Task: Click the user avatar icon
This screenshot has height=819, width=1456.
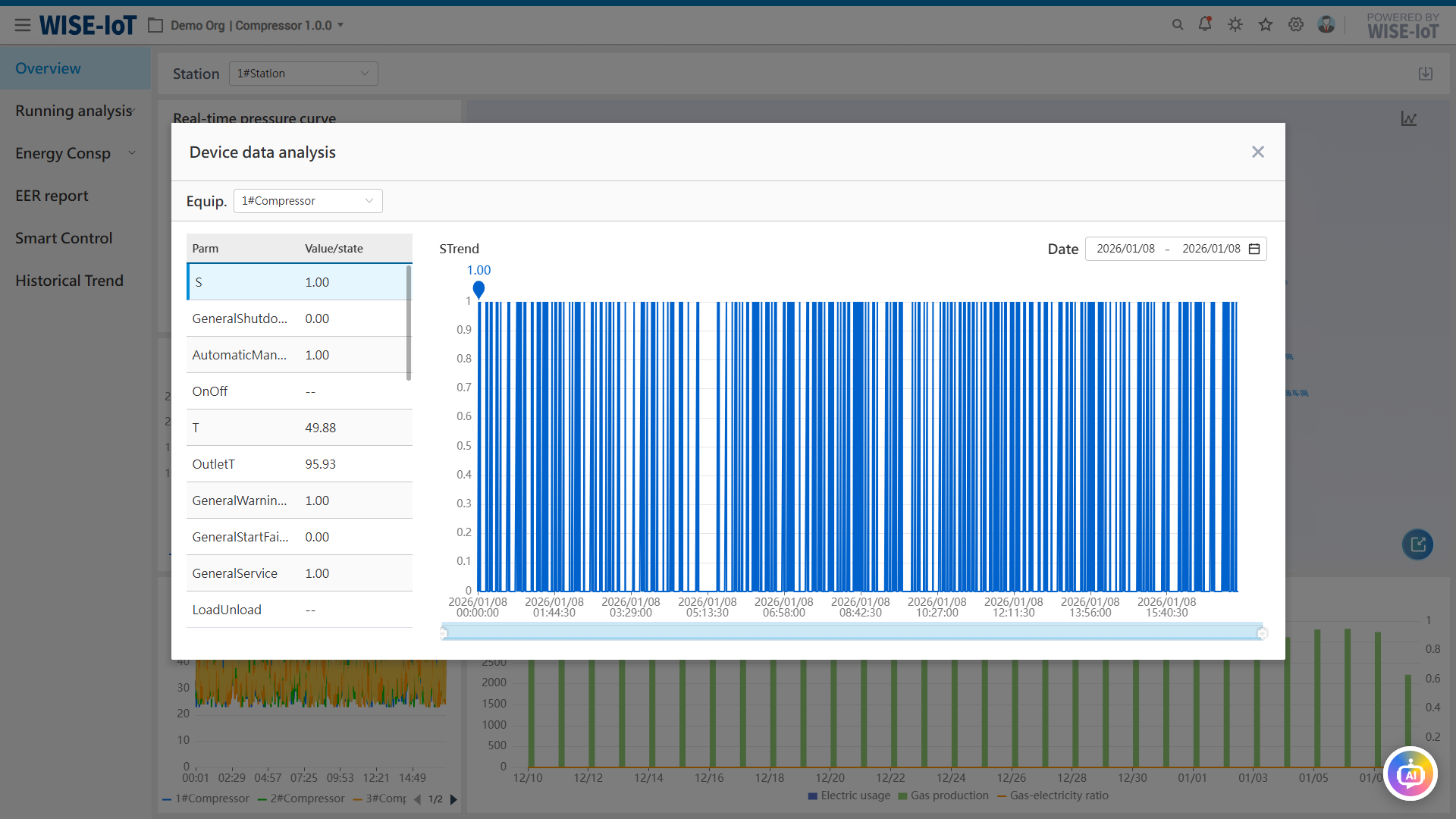Action: pos(1326,24)
